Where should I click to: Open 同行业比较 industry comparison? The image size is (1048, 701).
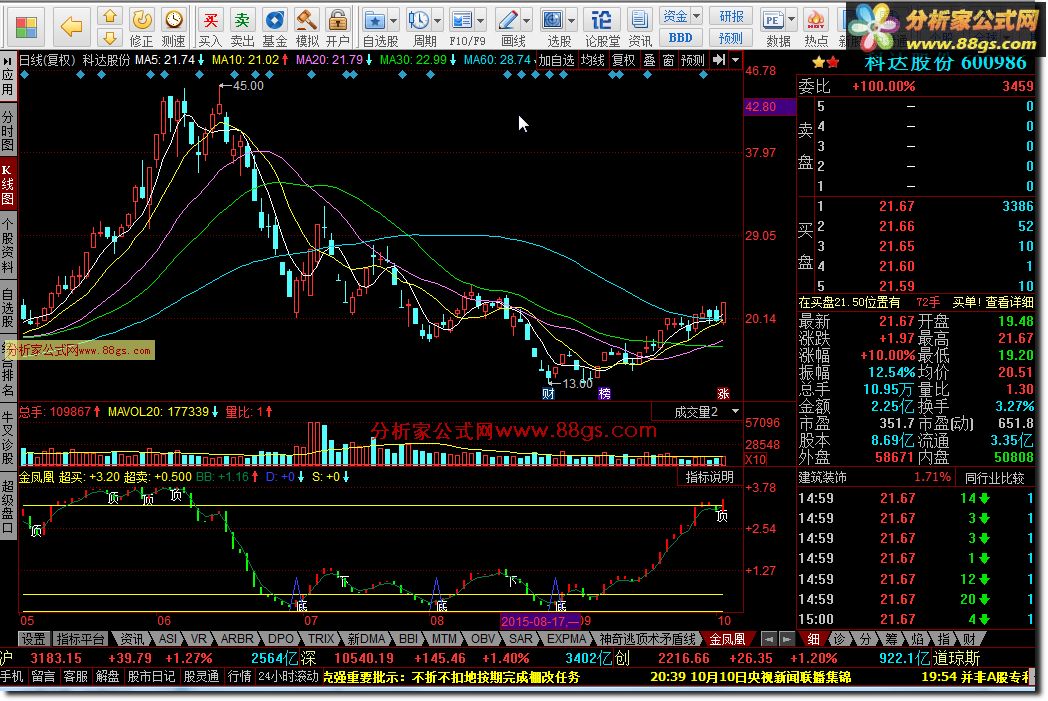point(995,478)
